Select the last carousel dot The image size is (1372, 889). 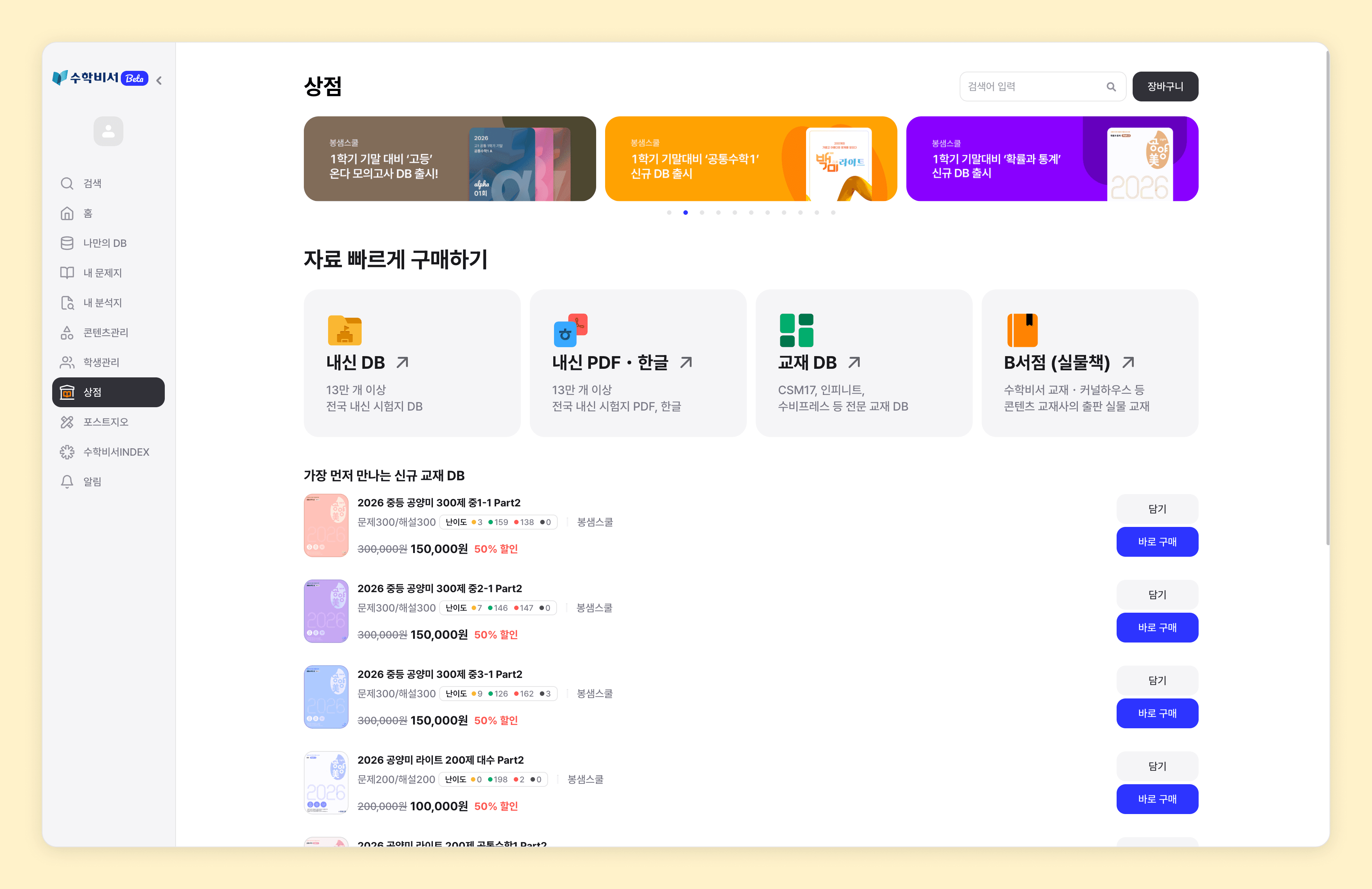[x=833, y=212]
